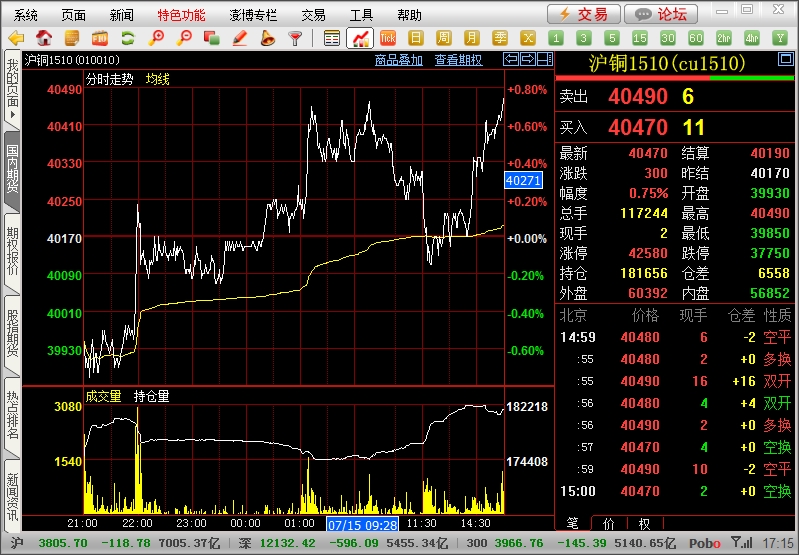The width and height of the screenshot is (799, 555).
Task: Select the 热点排名 side tab
Action: [12, 416]
